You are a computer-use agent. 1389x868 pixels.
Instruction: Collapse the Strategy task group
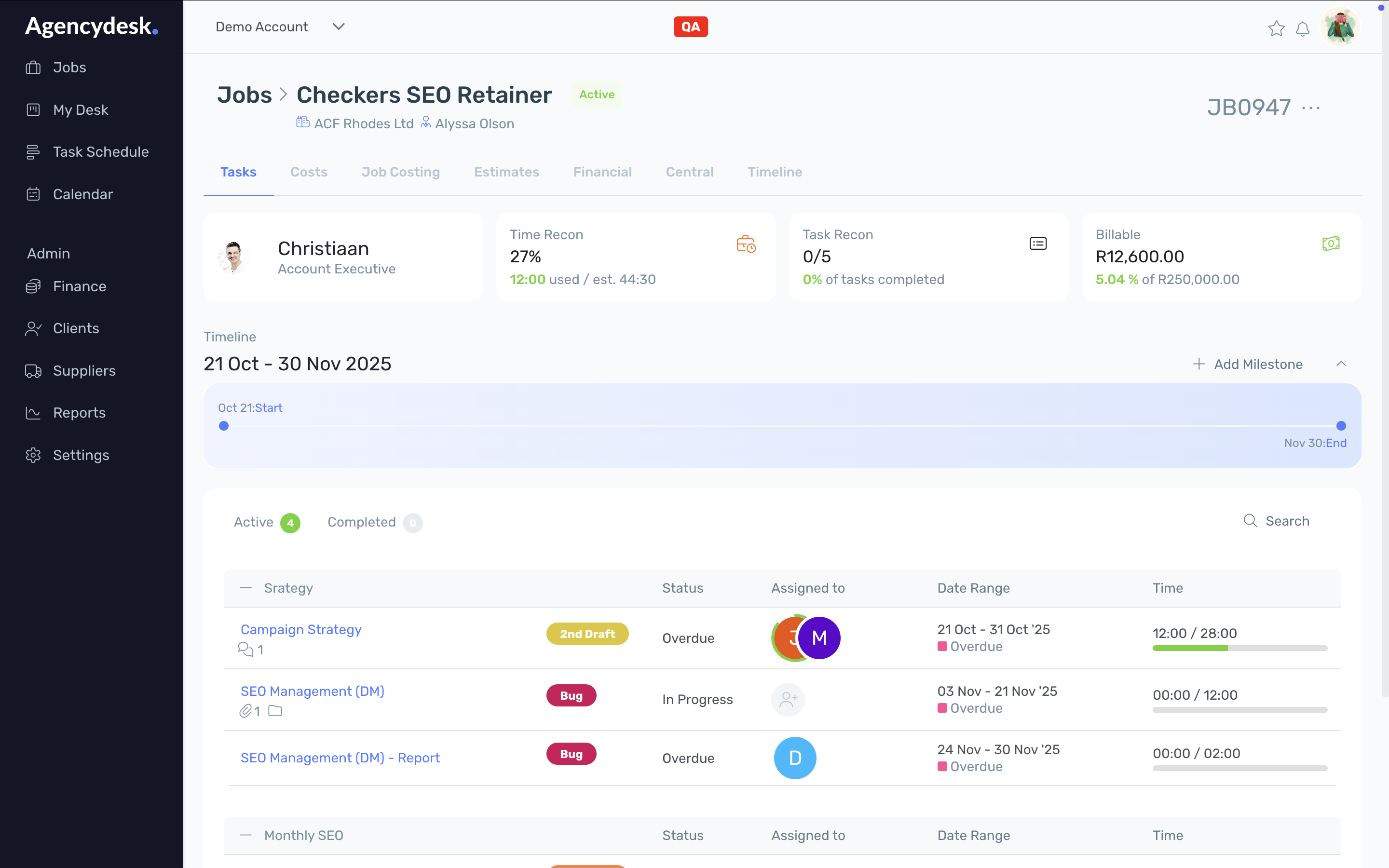click(245, 588)
